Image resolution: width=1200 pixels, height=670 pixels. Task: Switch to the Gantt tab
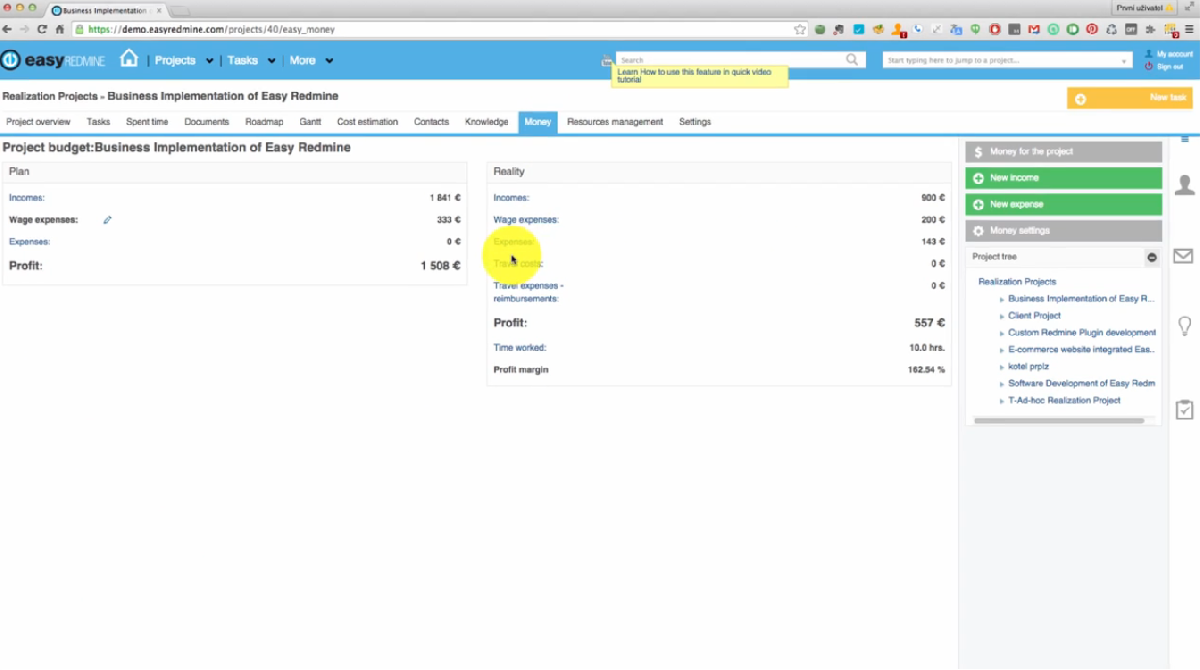point(310,122)
